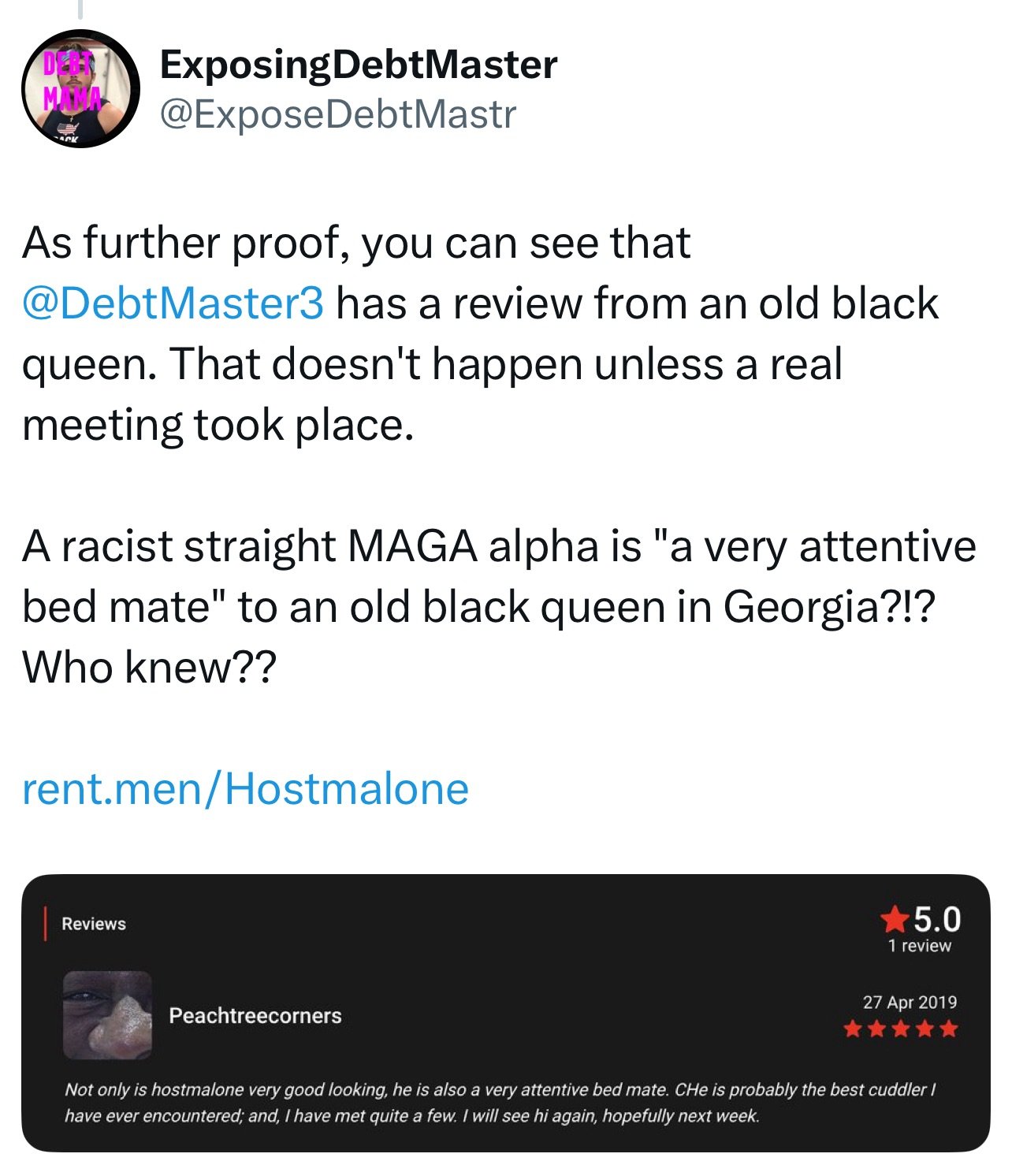Click the first star in the review rating

[852, 1029]
